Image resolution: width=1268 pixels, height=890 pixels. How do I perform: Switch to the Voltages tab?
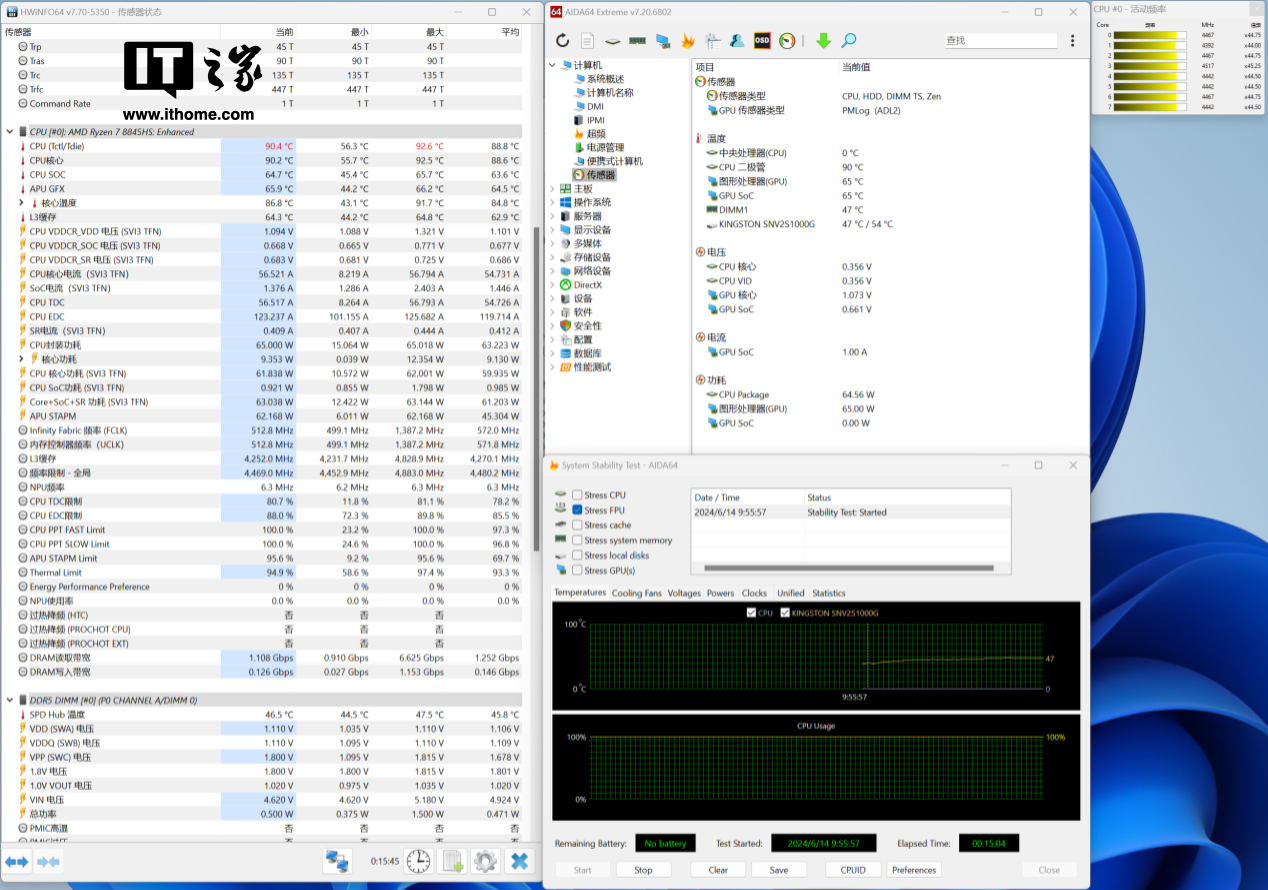pyautogui.click(x=684, y=593)
